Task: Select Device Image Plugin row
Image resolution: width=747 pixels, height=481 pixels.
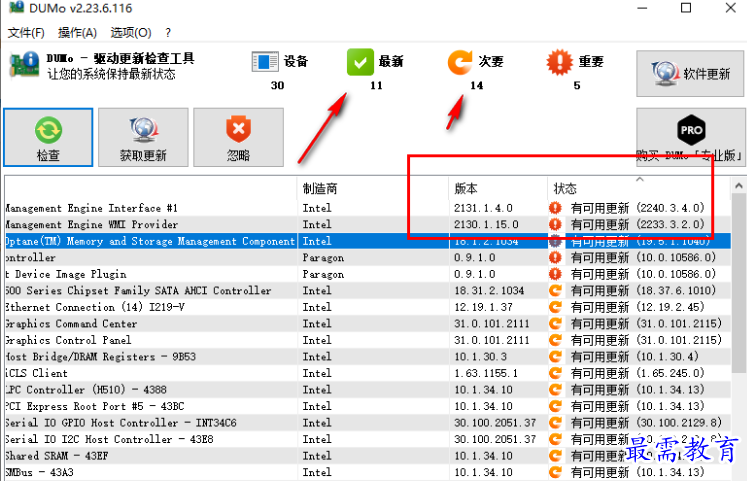Action: click(x=368, y=274)
